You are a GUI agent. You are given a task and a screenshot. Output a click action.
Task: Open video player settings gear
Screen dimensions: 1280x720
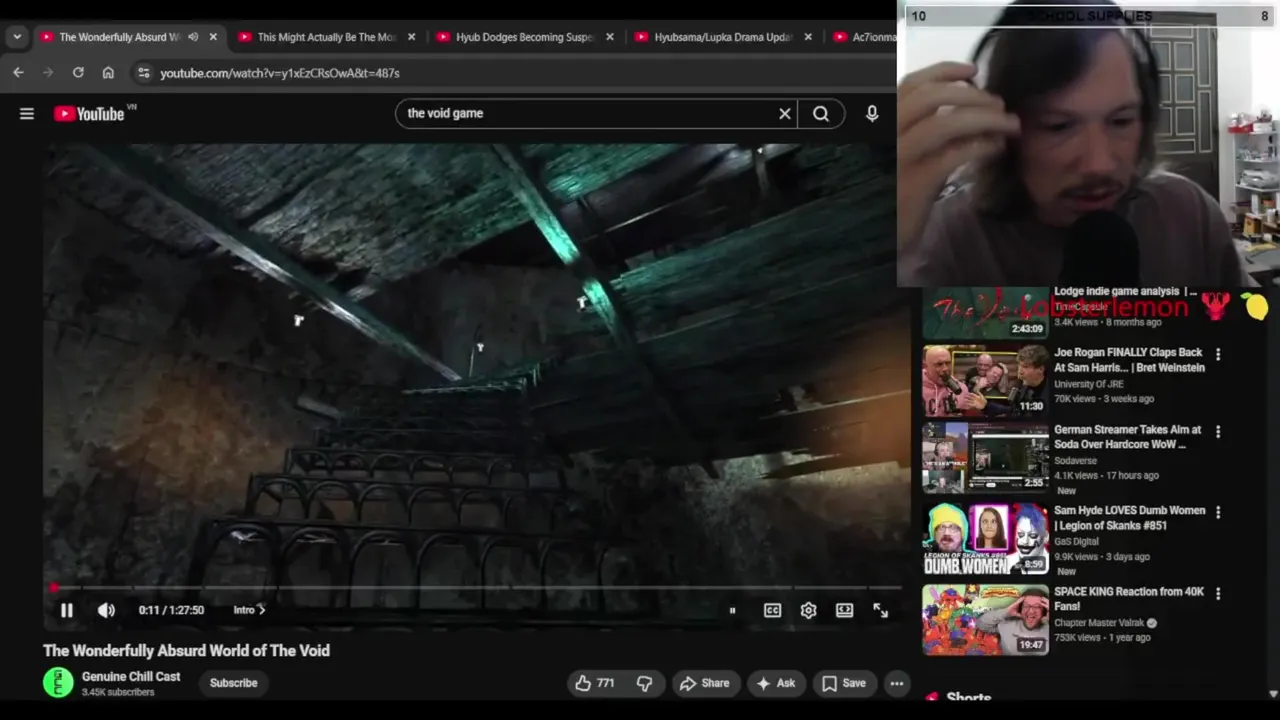click(808, 610)
